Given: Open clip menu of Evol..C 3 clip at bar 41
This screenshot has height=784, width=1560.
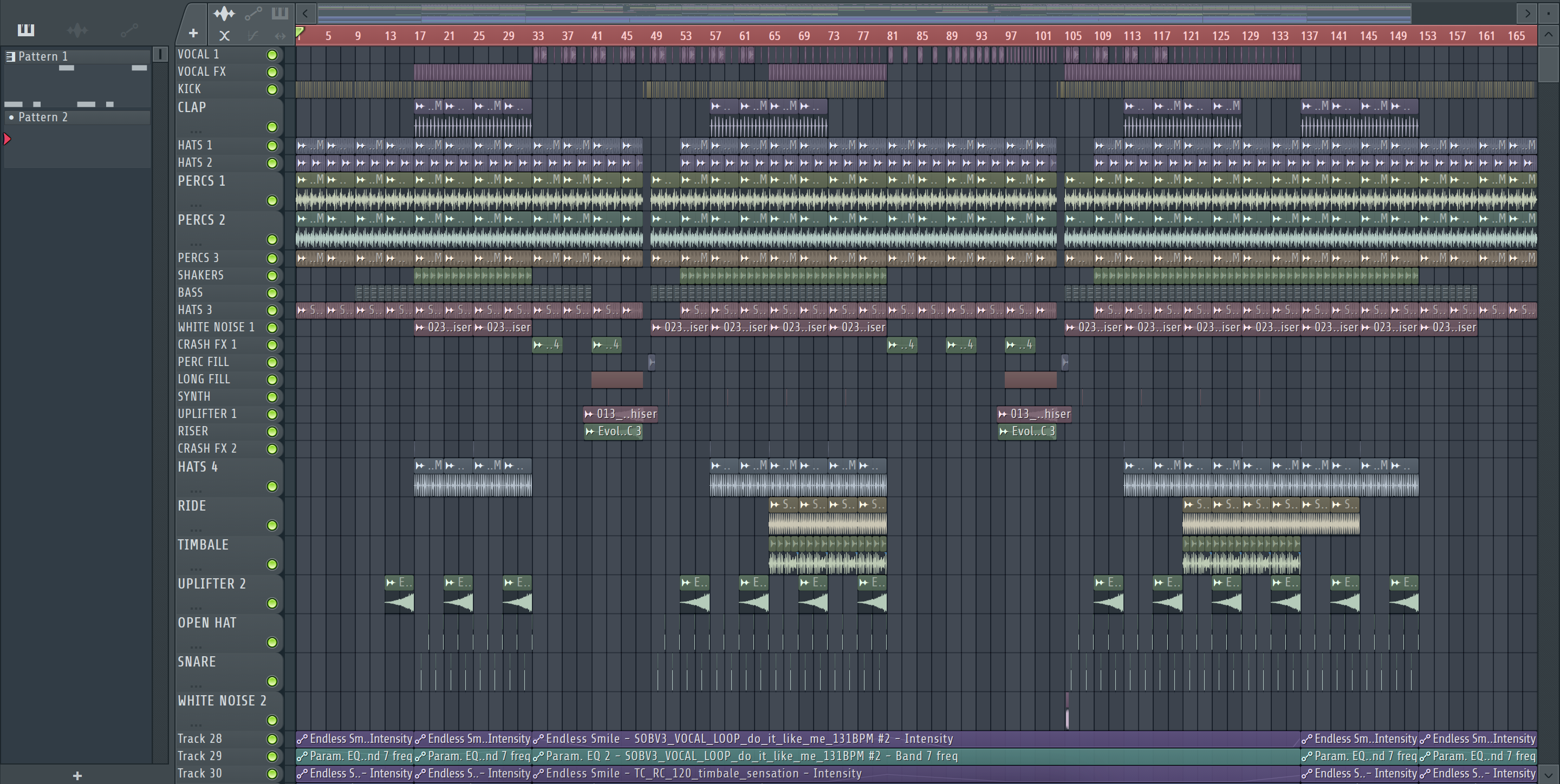Looking at the screenshot, I should (590, 432).
